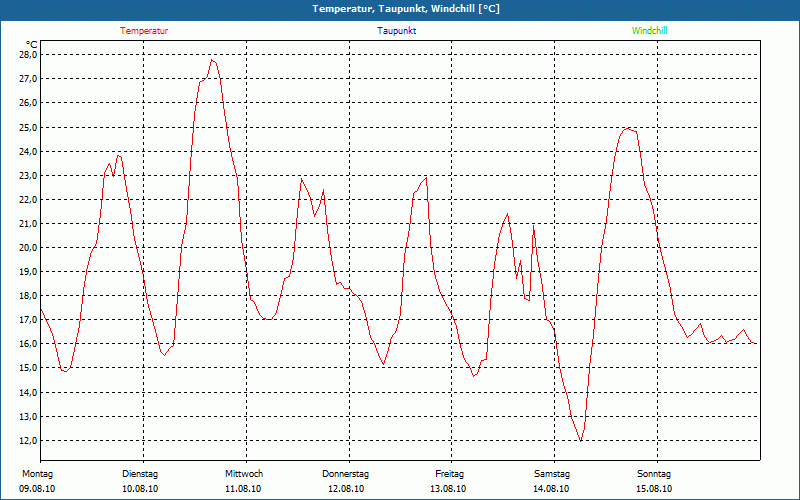The image size is (800, 500).
Task: Select the Montag day label
Action: tap(37, 474)
